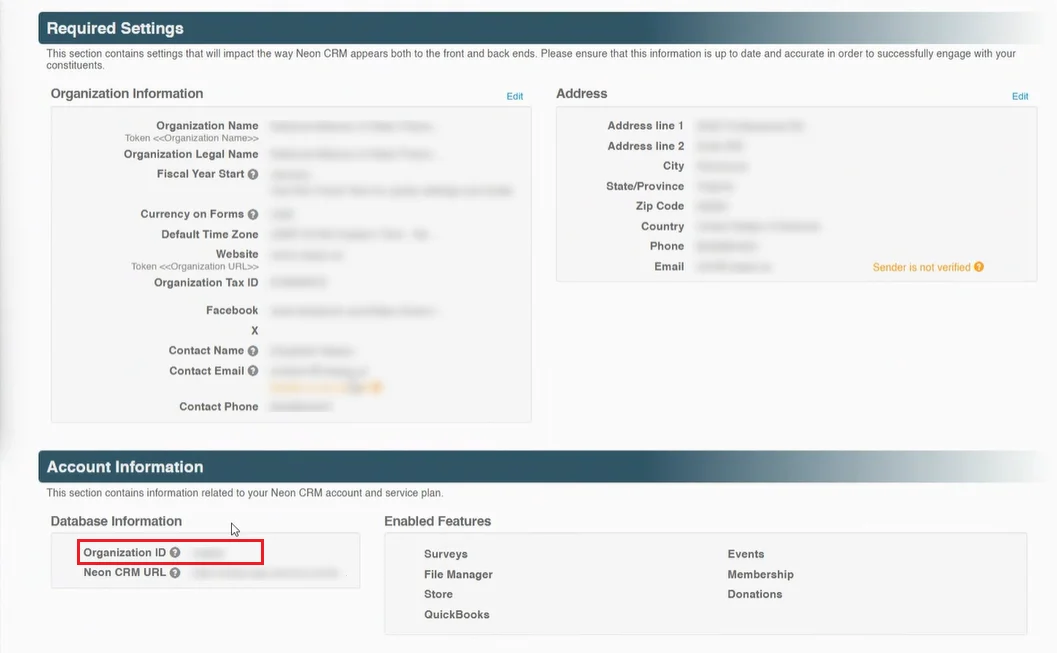The image size is (1057, 653).
Task: Click QuickBooks in Enabled Features list
Action: (456, 614)
